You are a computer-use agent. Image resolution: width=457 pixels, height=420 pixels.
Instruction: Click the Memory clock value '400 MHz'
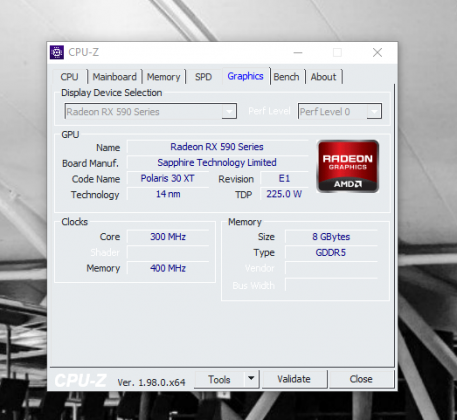168,268
